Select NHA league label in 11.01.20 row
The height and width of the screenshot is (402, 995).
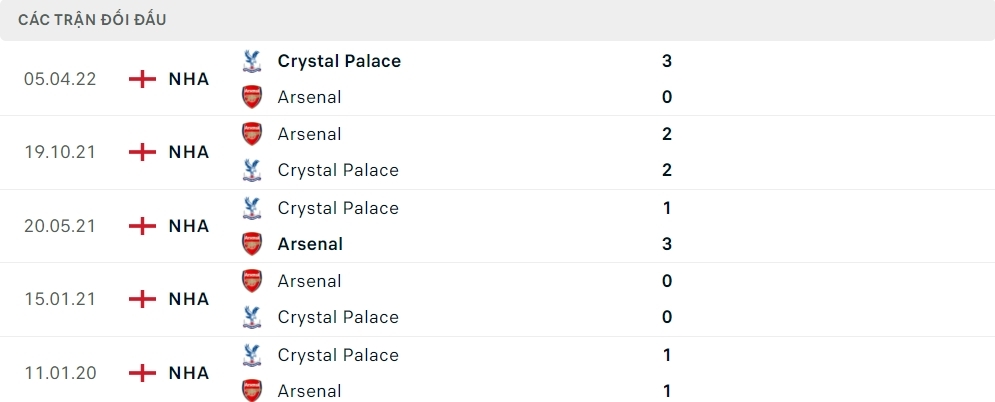click(189, 373)
